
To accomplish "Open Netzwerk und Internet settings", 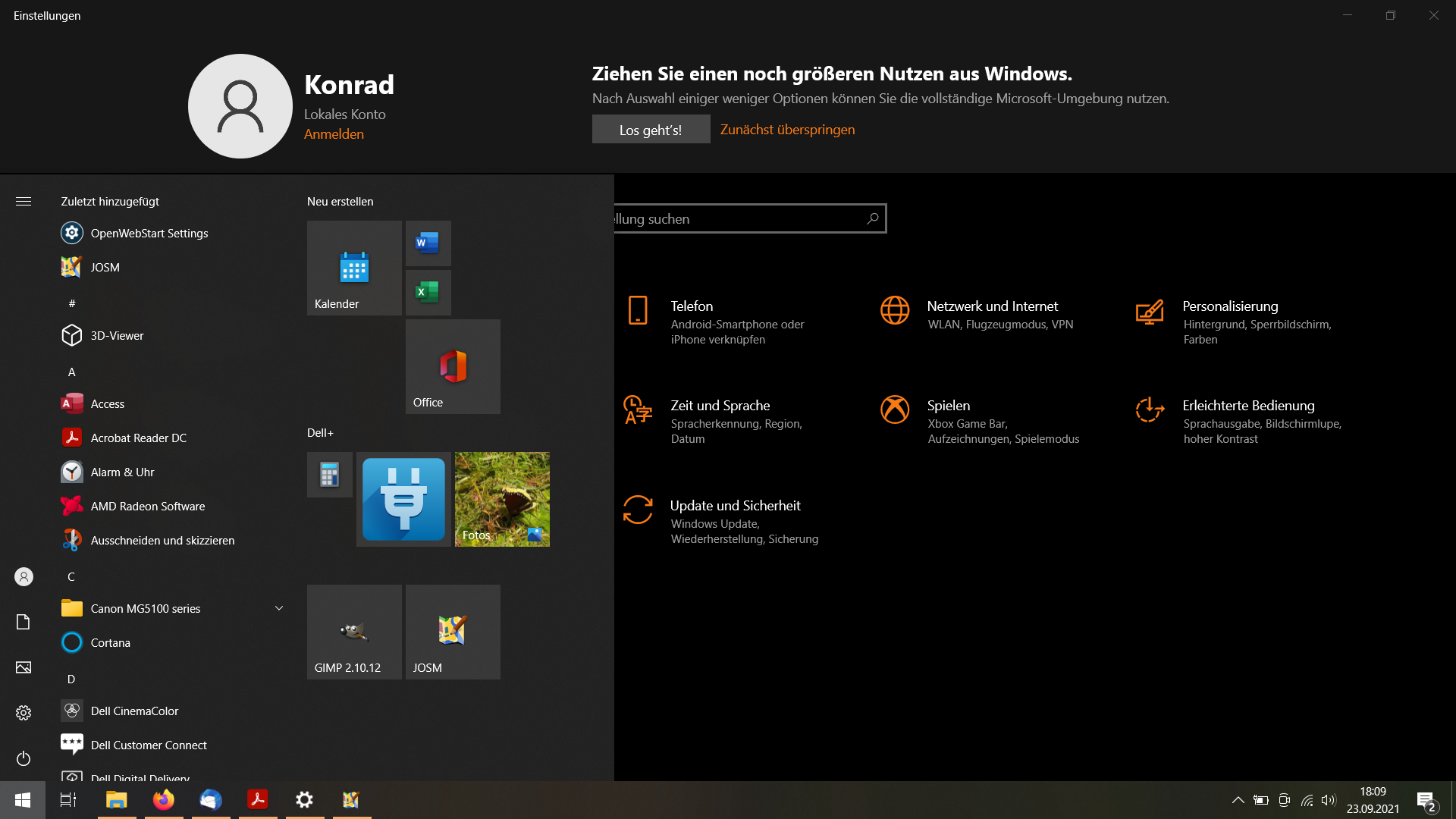I will click(992, 306).
